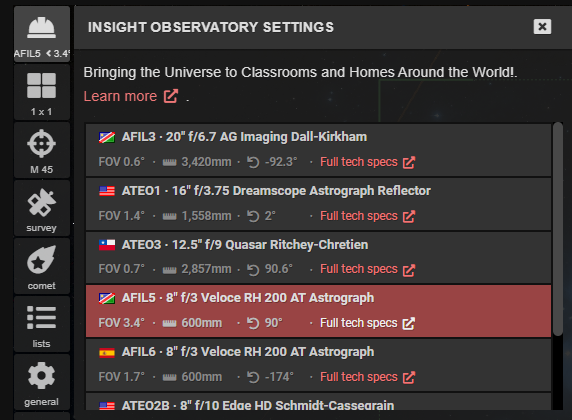Open Full tech specs for ATEO3
This screenshot has width=572, height=420.
click(x=367, y=269)
